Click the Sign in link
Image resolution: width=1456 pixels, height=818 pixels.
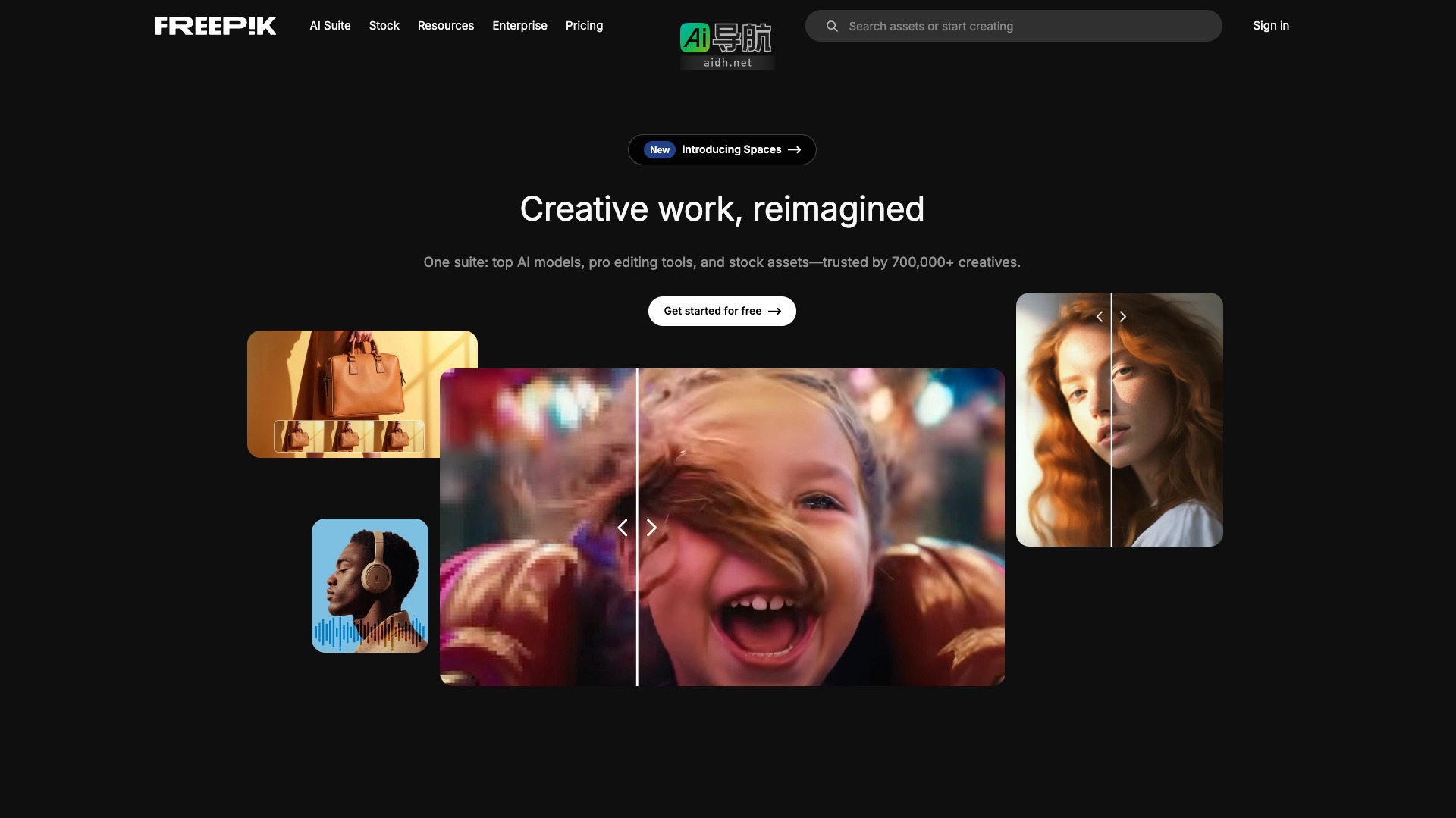click(1270, 26)
